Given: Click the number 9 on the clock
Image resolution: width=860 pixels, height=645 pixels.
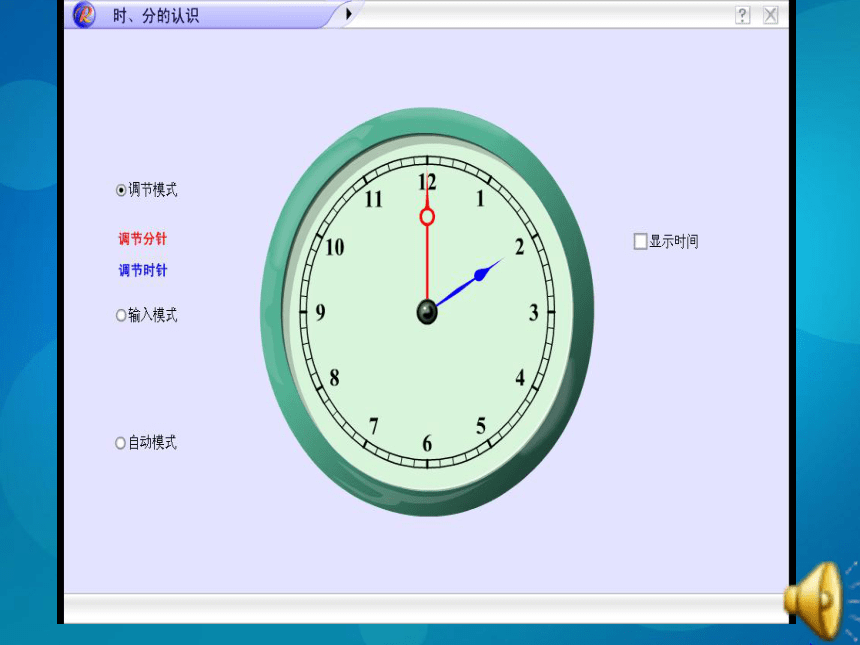Looking at the screenshot, I should pos(320,312).
